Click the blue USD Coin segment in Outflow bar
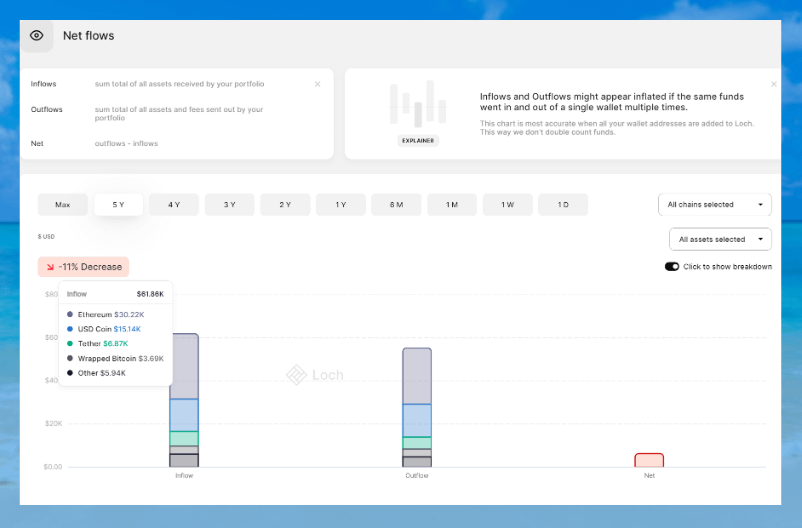802x528 pixels. pos(417,420)
